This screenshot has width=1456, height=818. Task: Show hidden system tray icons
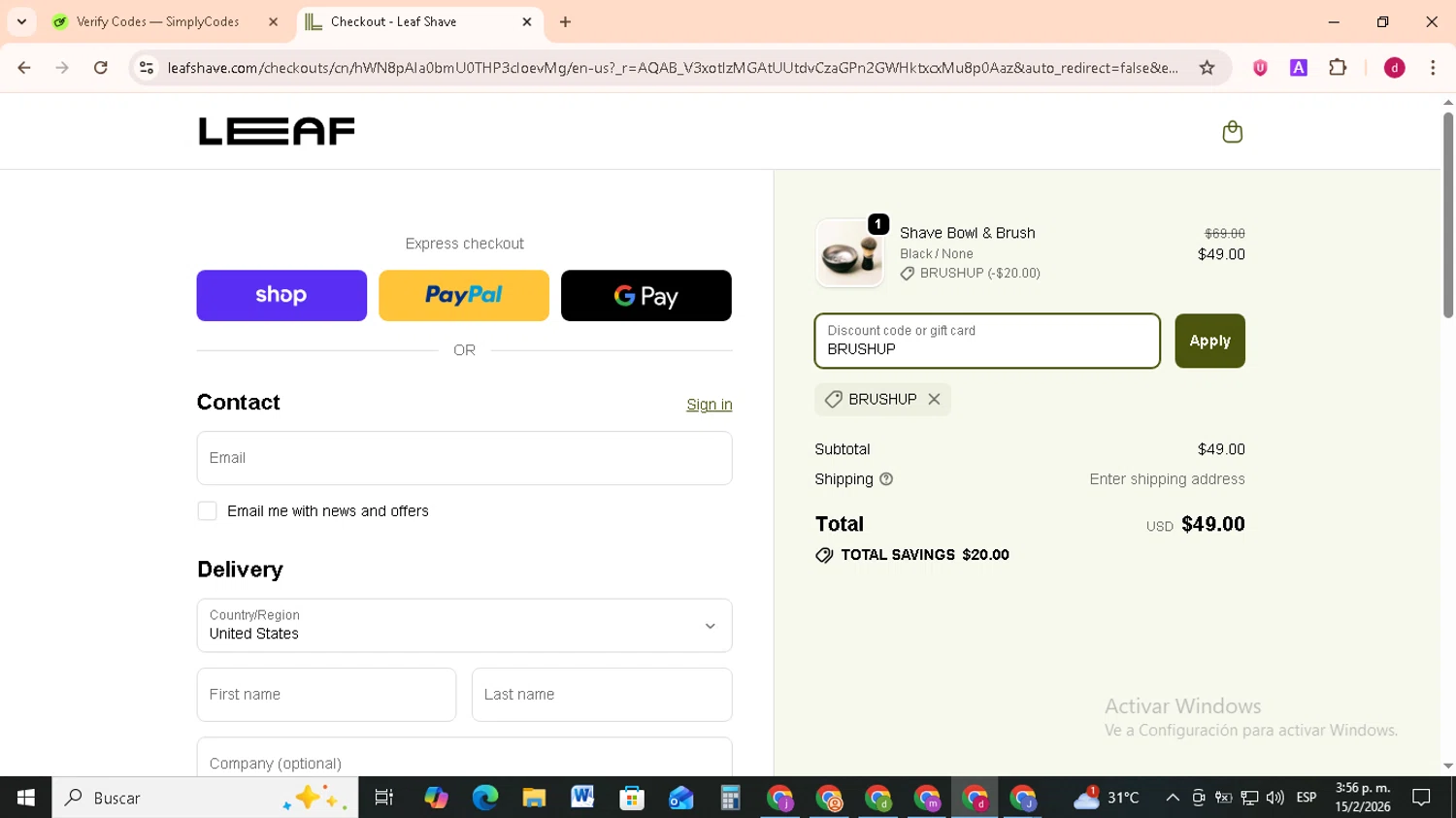click(x=1173, y=798)
